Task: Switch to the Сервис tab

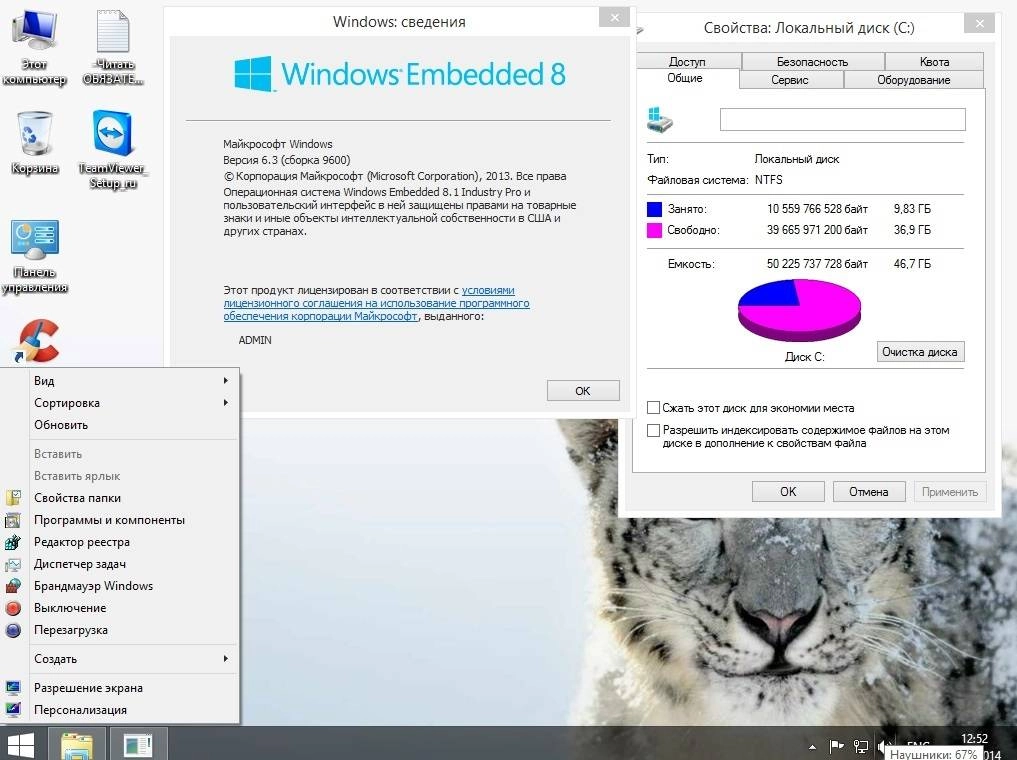Action: 790,80
